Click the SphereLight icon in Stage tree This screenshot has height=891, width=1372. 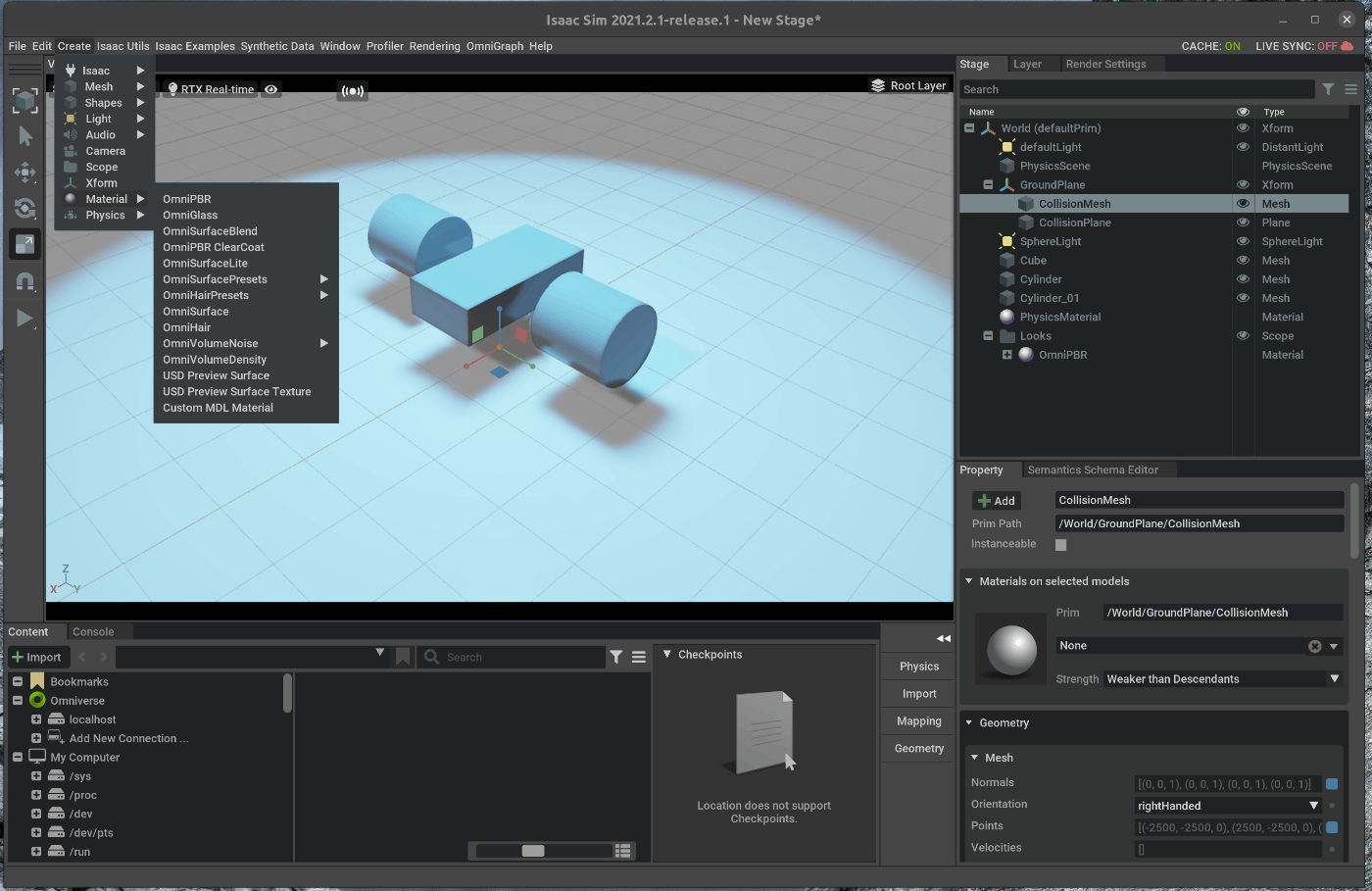(x=1006, y=241)
